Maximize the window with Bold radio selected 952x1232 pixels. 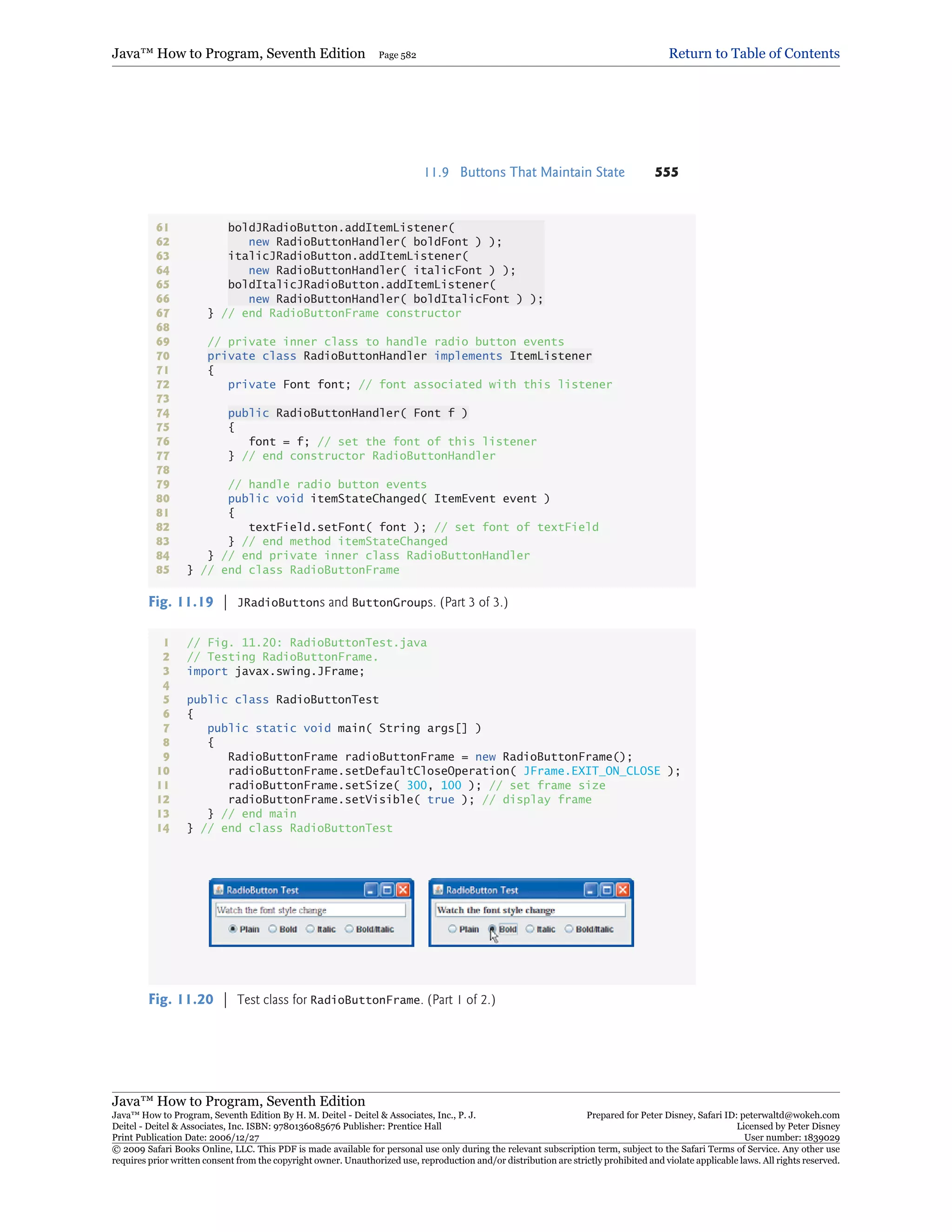click(606, 890)
